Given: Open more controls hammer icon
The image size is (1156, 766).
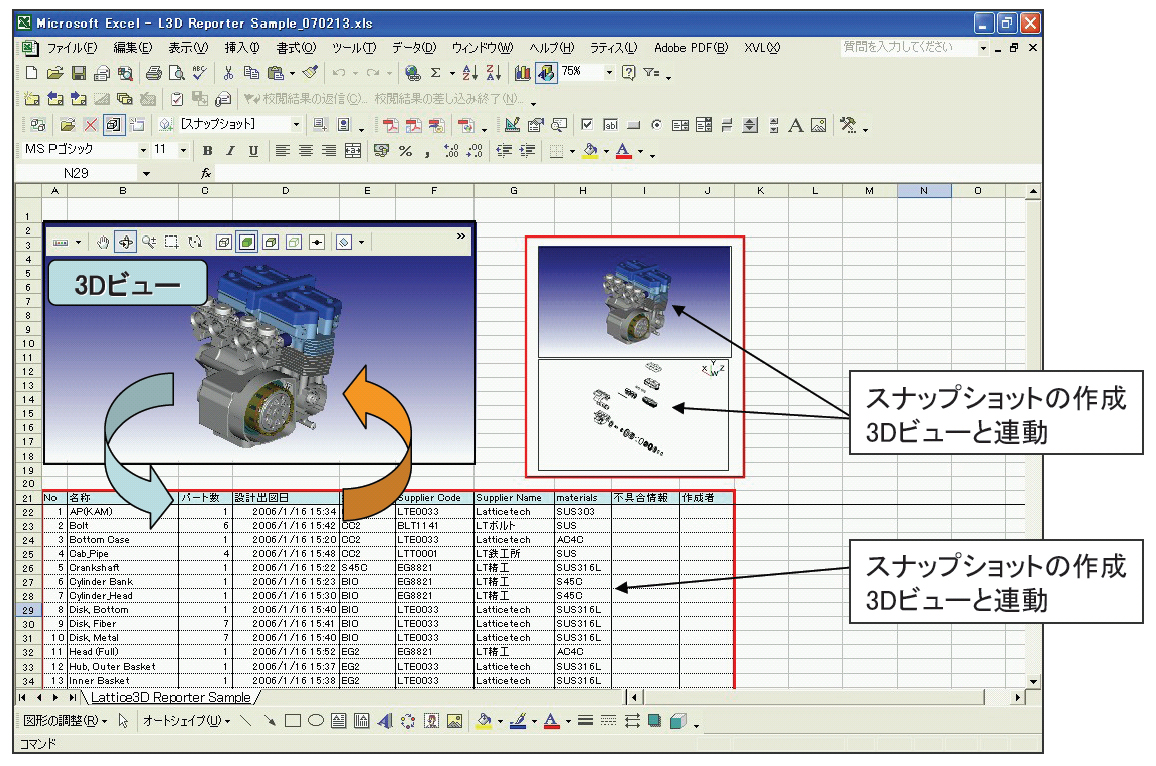Looking at the screenshot, I should (848, 125).
